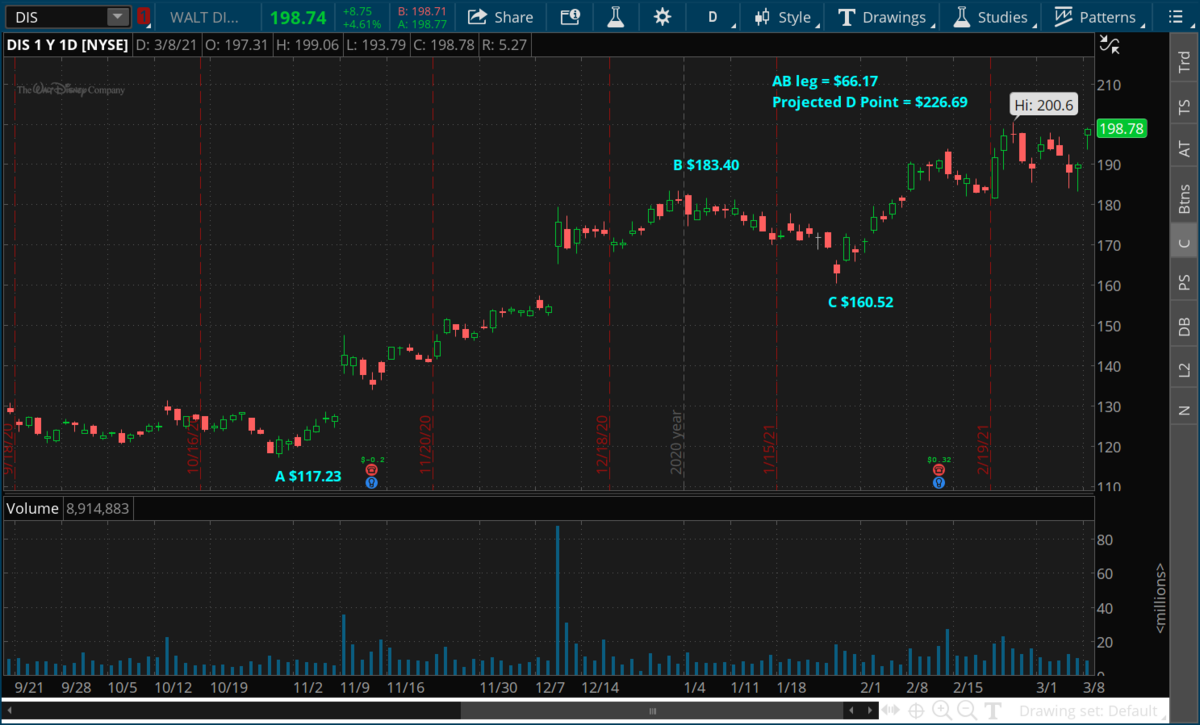Open the N side tab
The height and width of the screenshot is (725, 1200).
[x=1185, y=410]
